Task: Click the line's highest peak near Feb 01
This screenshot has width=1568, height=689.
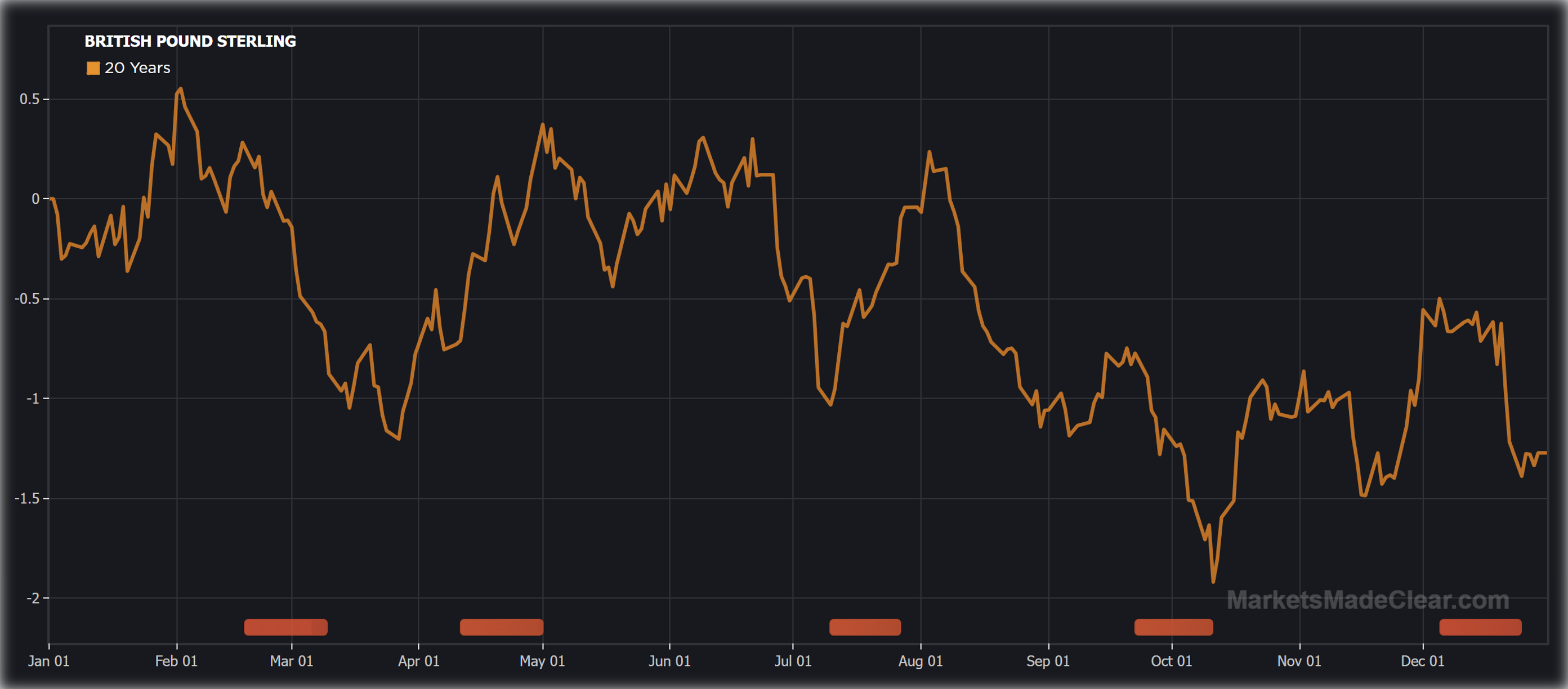Action: [181, 89]
